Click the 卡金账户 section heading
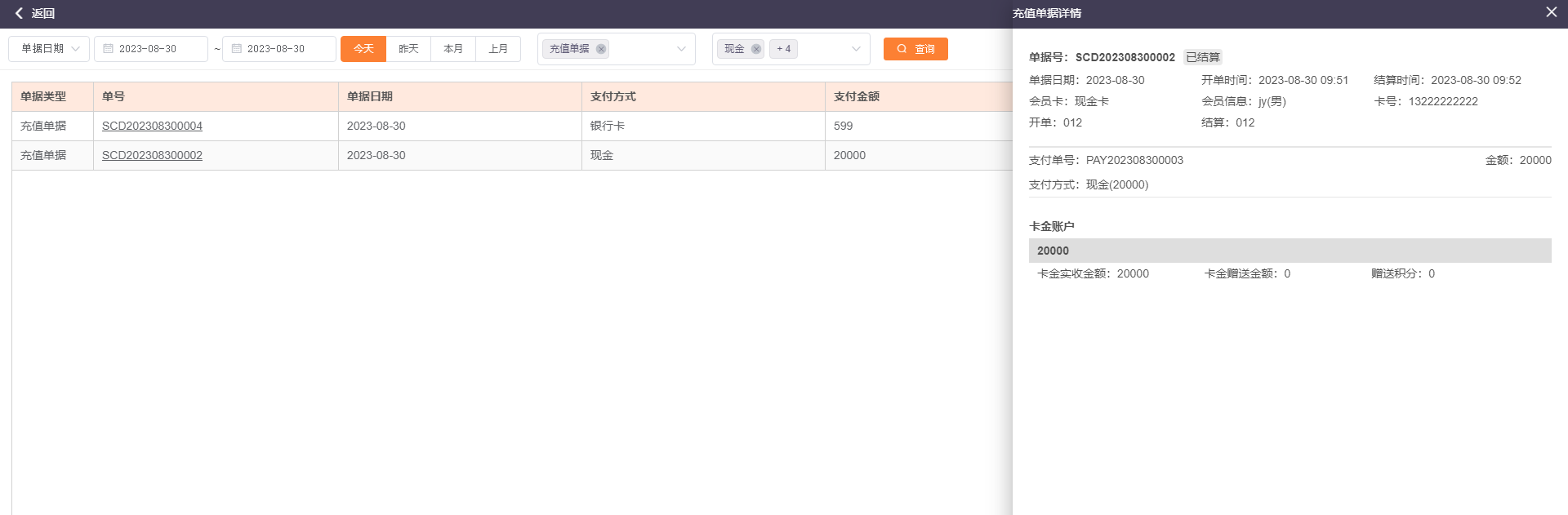This screenshot has height=515, width=1568. [x=1051, y=226]
